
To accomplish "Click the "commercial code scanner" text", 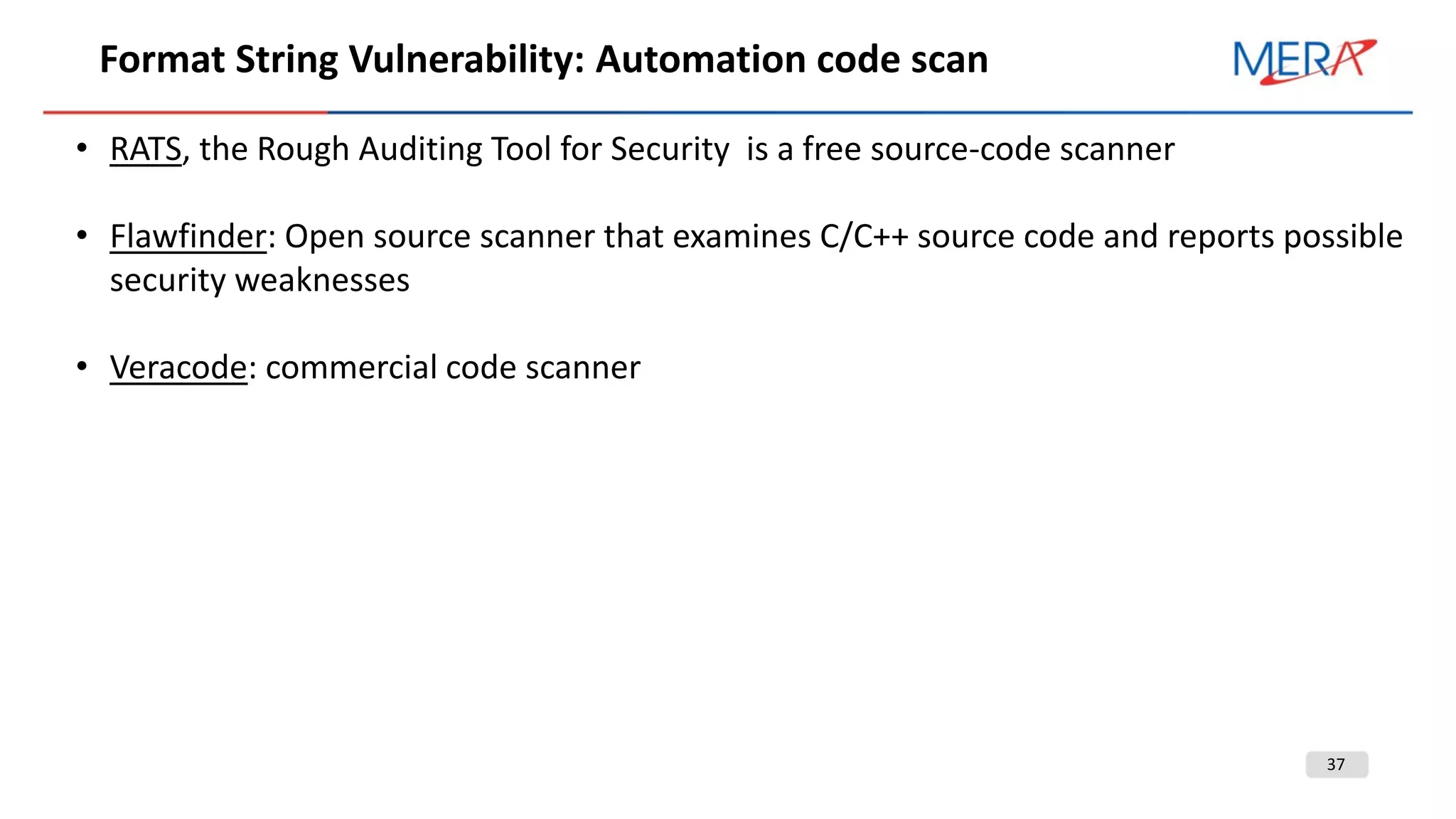I will click(453, 368).
